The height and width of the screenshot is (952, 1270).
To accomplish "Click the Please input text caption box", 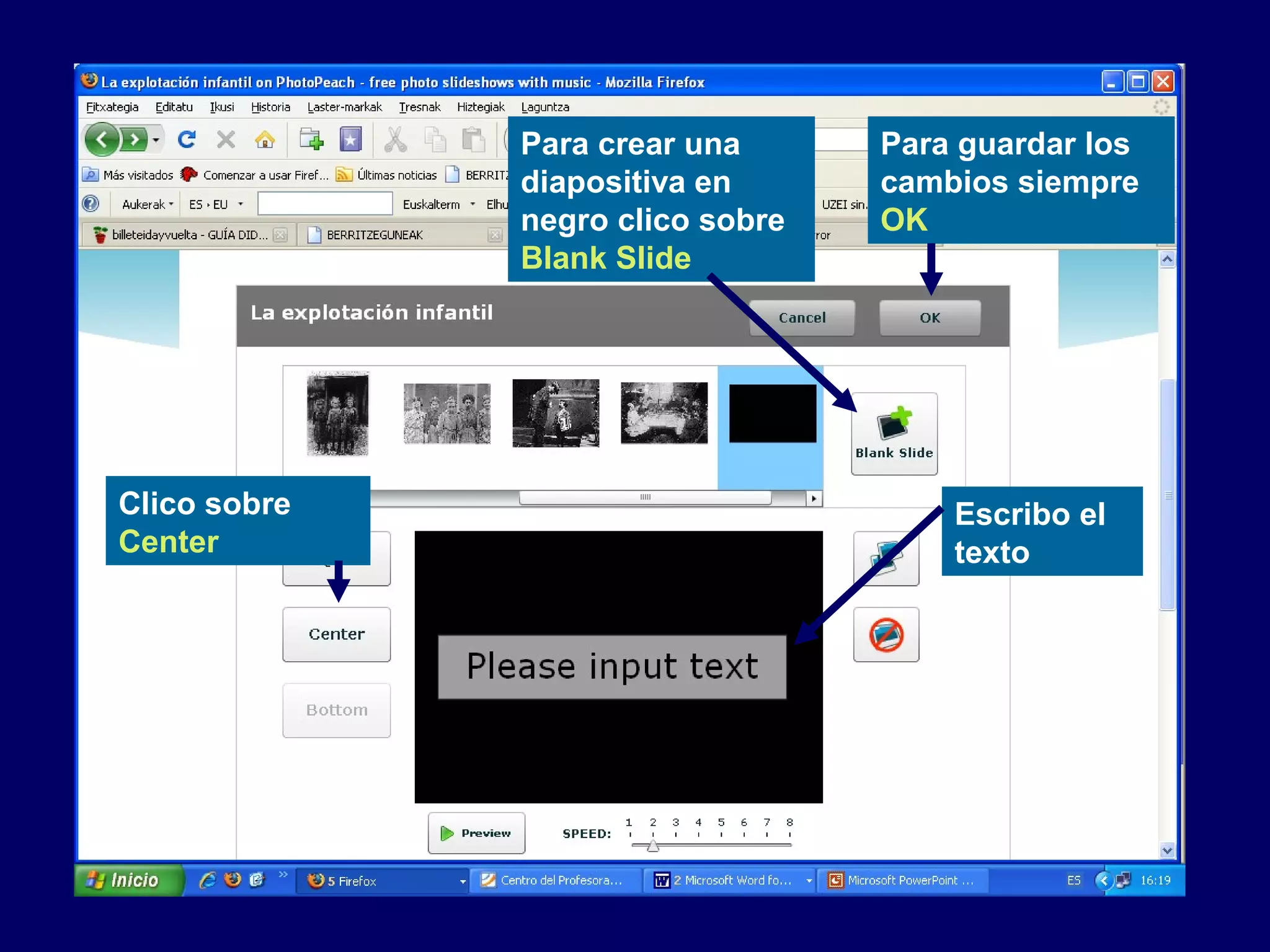I will click(612, 667).
